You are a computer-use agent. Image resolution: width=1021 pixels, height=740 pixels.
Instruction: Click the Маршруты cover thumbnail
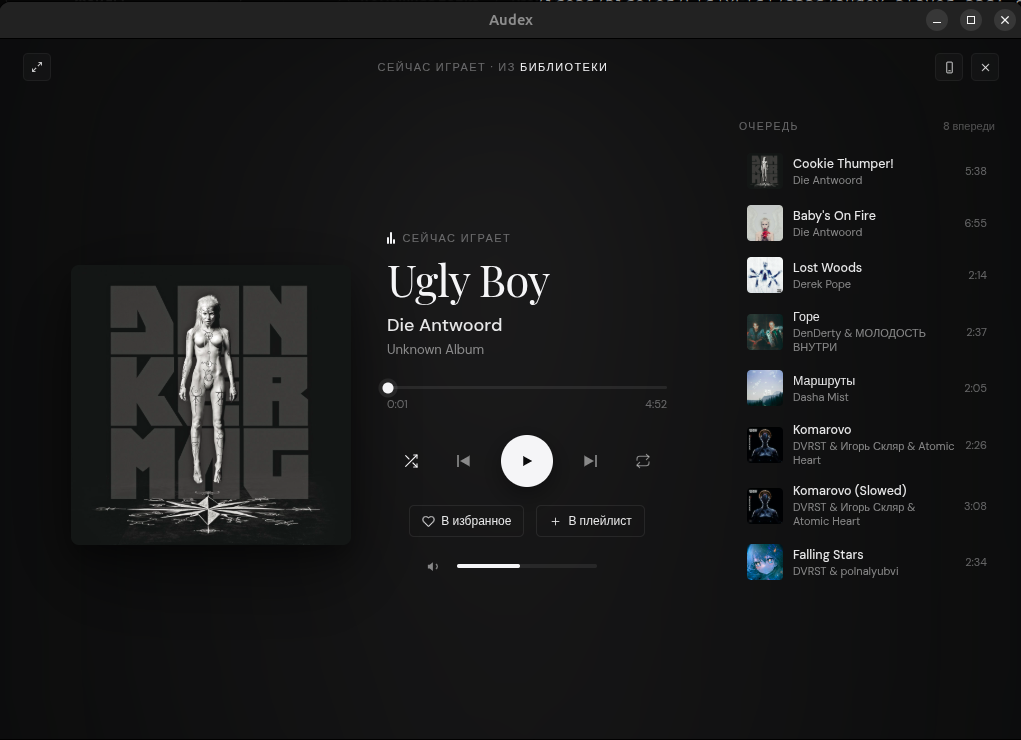click(764, 388)
